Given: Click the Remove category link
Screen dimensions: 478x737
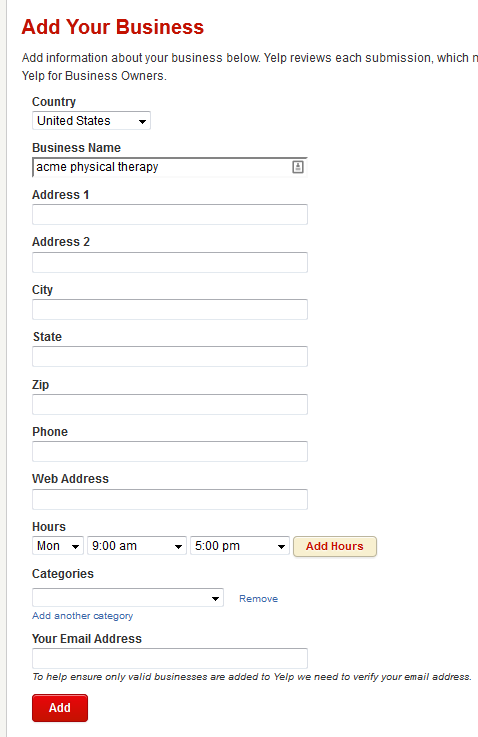Looking at the screenshot, I should pyautogui.click(x=258, y=598).
